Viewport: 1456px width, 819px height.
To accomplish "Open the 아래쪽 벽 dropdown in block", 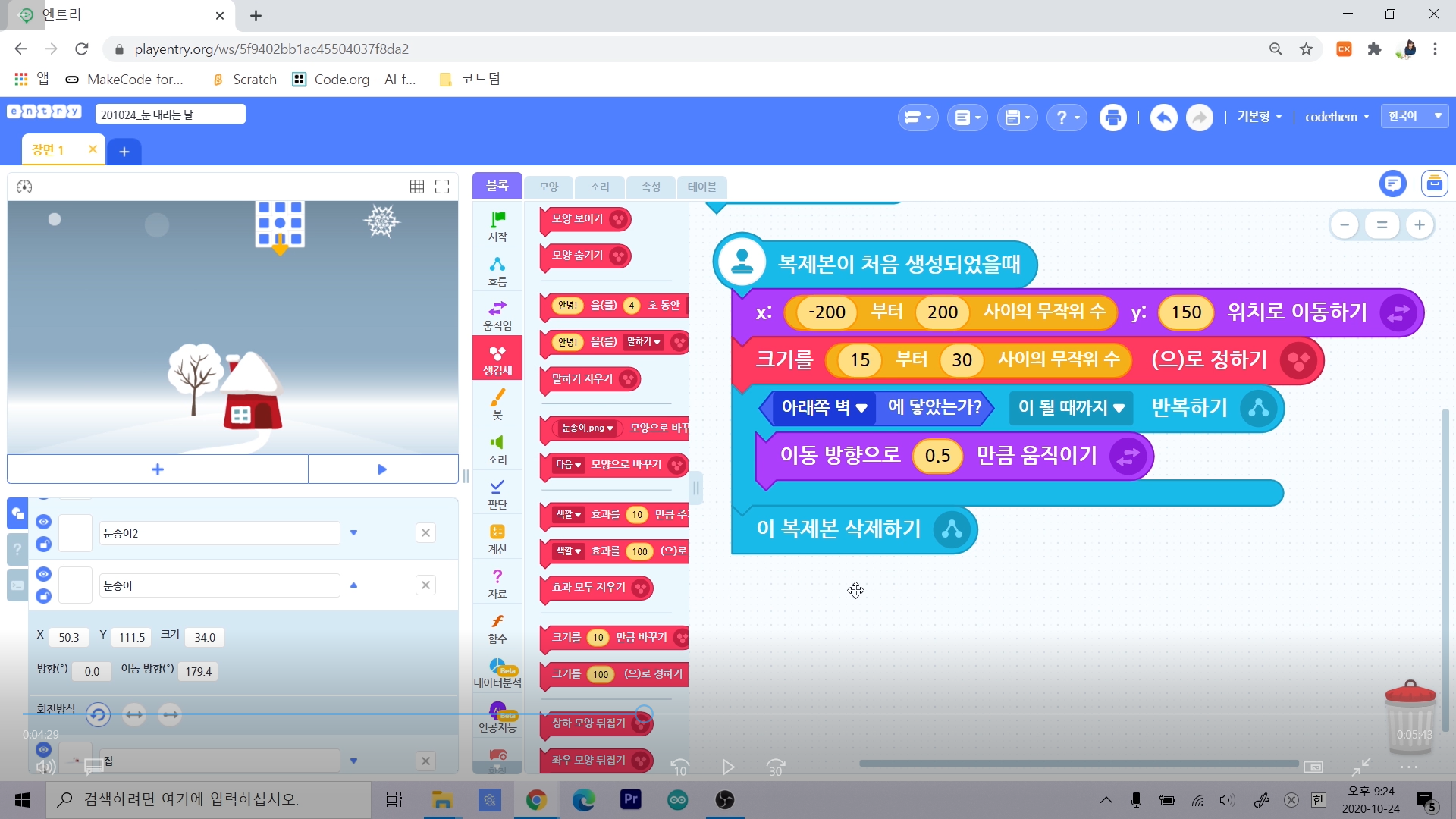I will (x=824, y=408).
